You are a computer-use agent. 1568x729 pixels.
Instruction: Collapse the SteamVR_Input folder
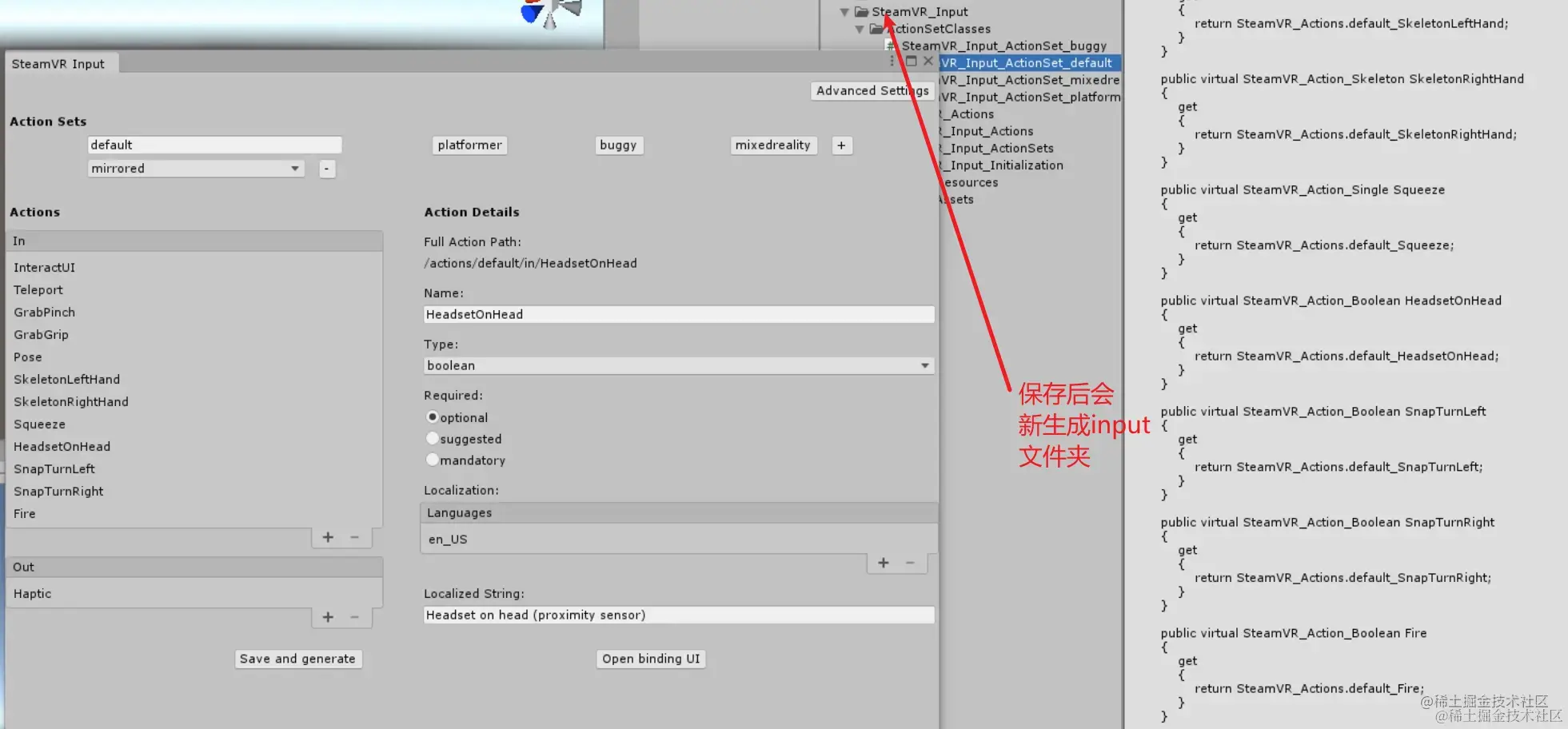pyautogui.click(x=844, y=12)
